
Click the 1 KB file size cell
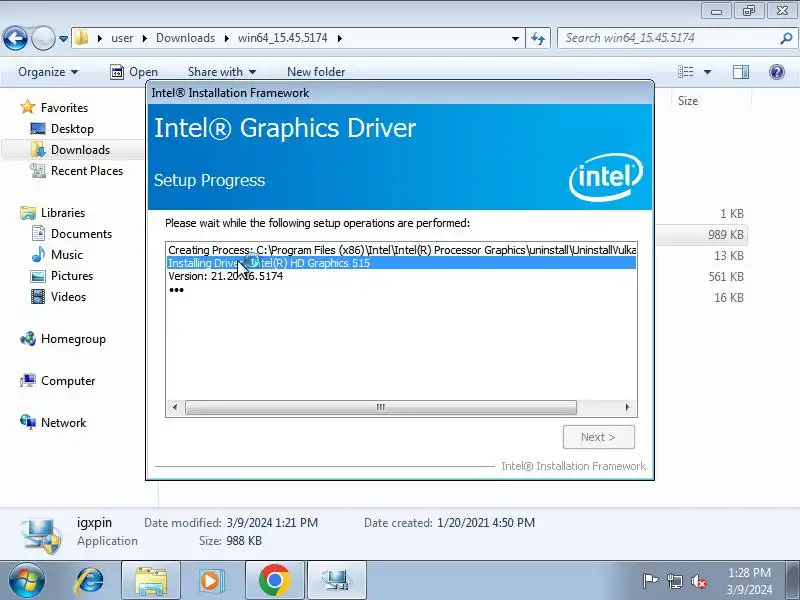(732, 214)
